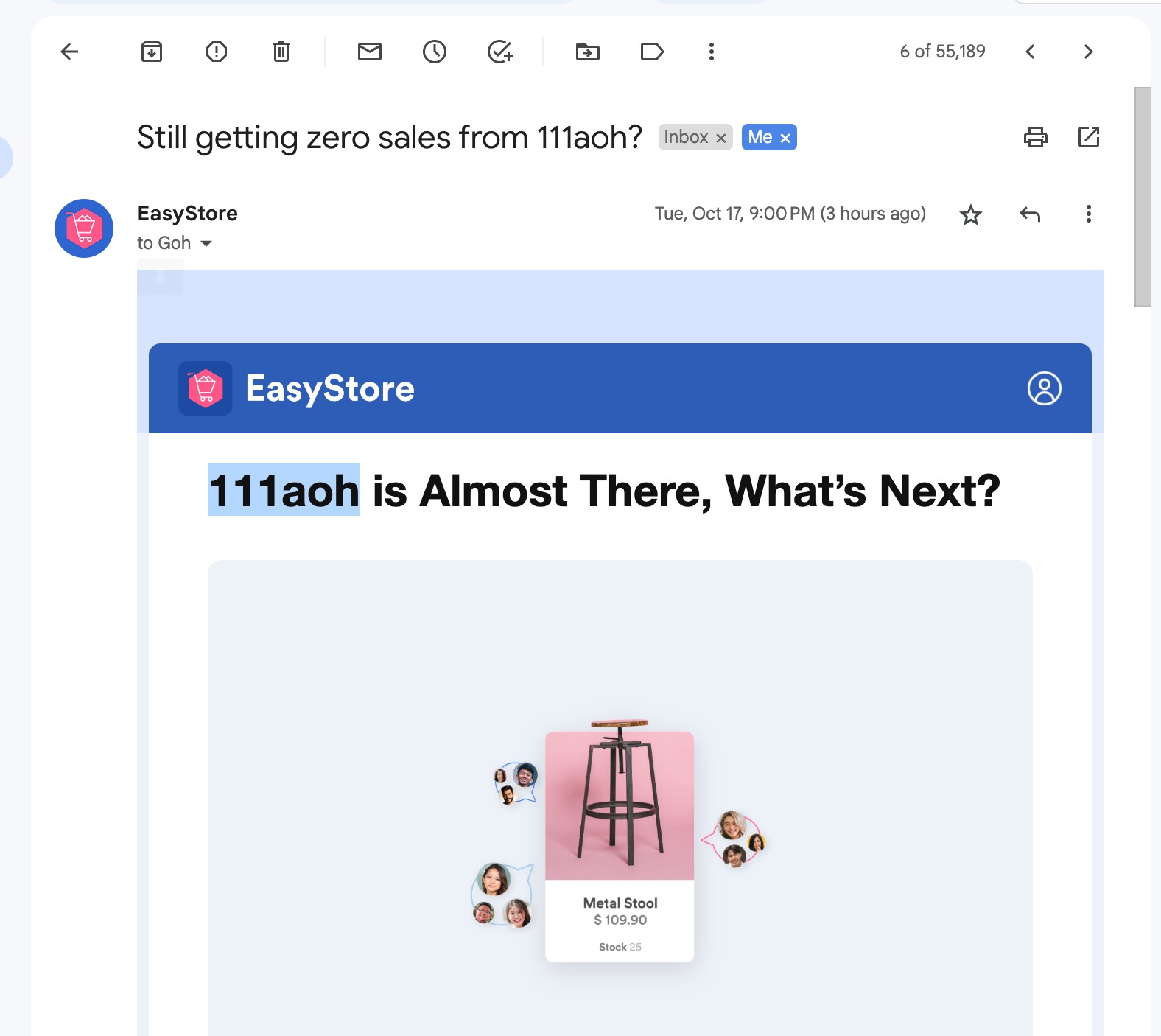
Task: Go back to the inbox list
Action: (69, 52)
